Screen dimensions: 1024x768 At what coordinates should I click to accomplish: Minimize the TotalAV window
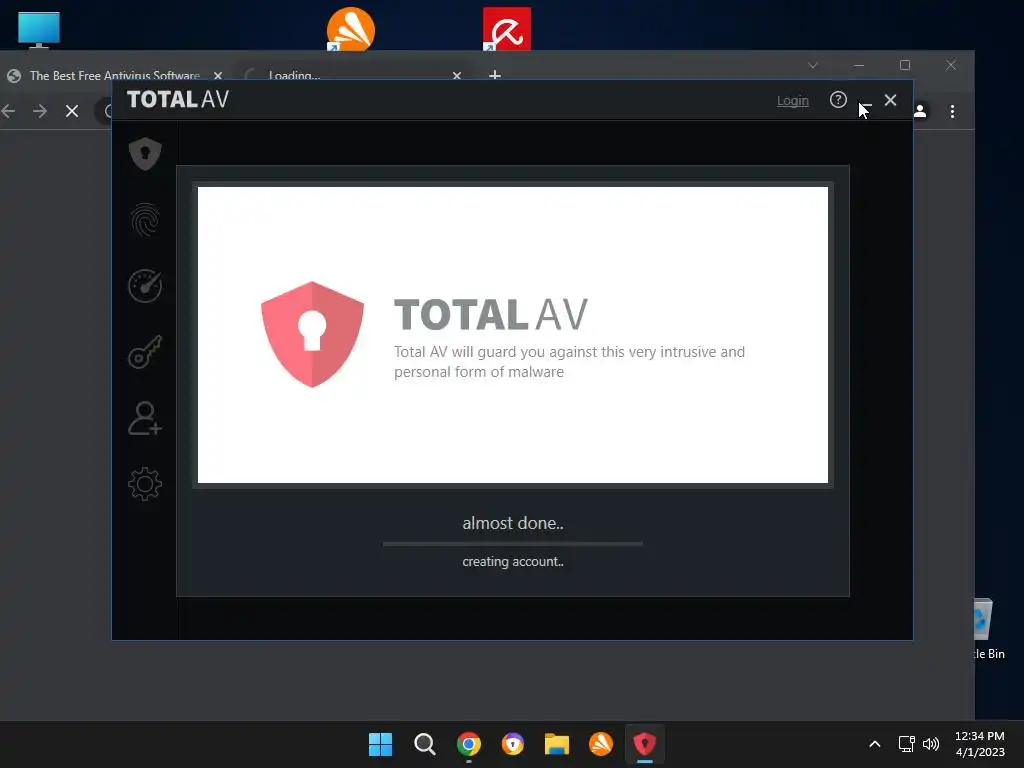coord(865,103)
